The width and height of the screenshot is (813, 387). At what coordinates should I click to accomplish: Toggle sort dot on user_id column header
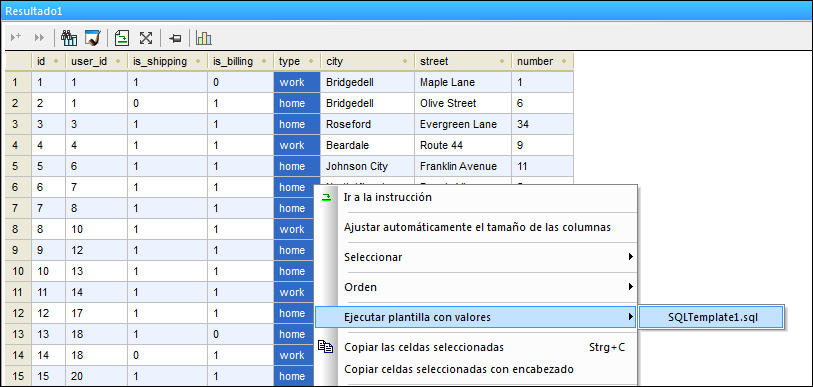(118, 61)
